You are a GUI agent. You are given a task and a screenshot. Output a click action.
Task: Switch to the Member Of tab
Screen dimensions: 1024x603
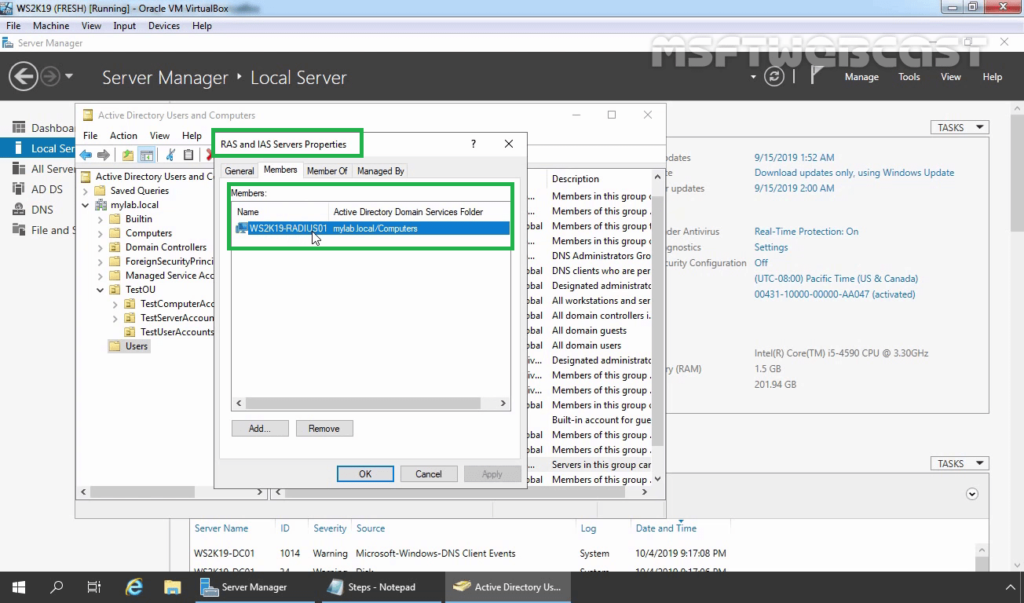(x=327, y=171)
